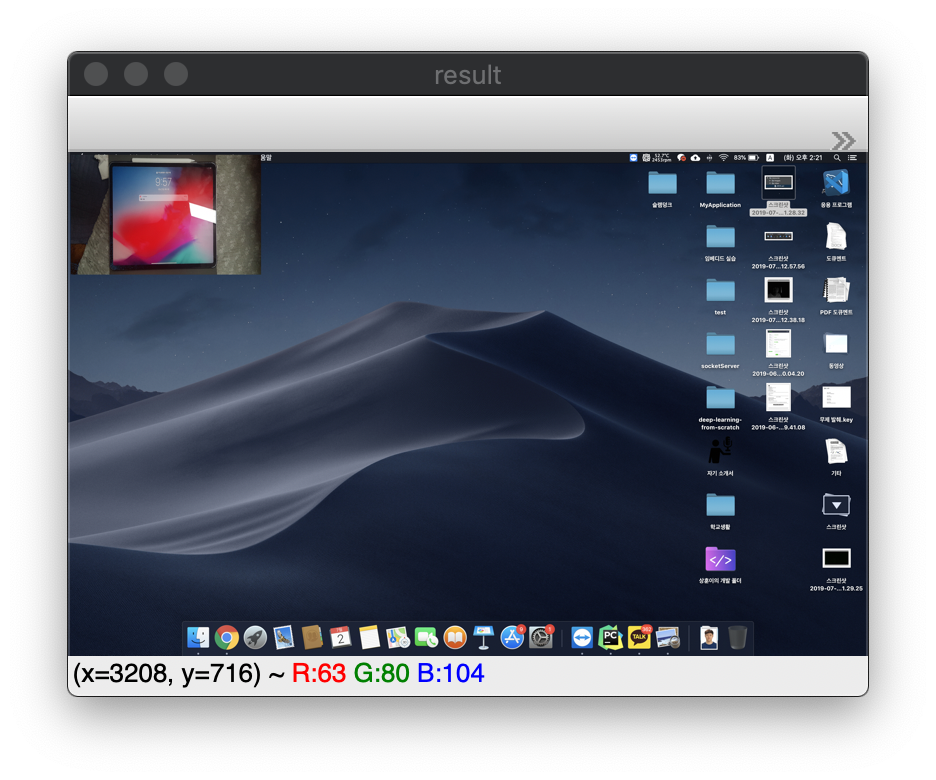Select the Visual Studio Code 응용 프로그램 stack
Image resolution: width=936 pixels, height=780 pixels.
click(x=836, y=189)
